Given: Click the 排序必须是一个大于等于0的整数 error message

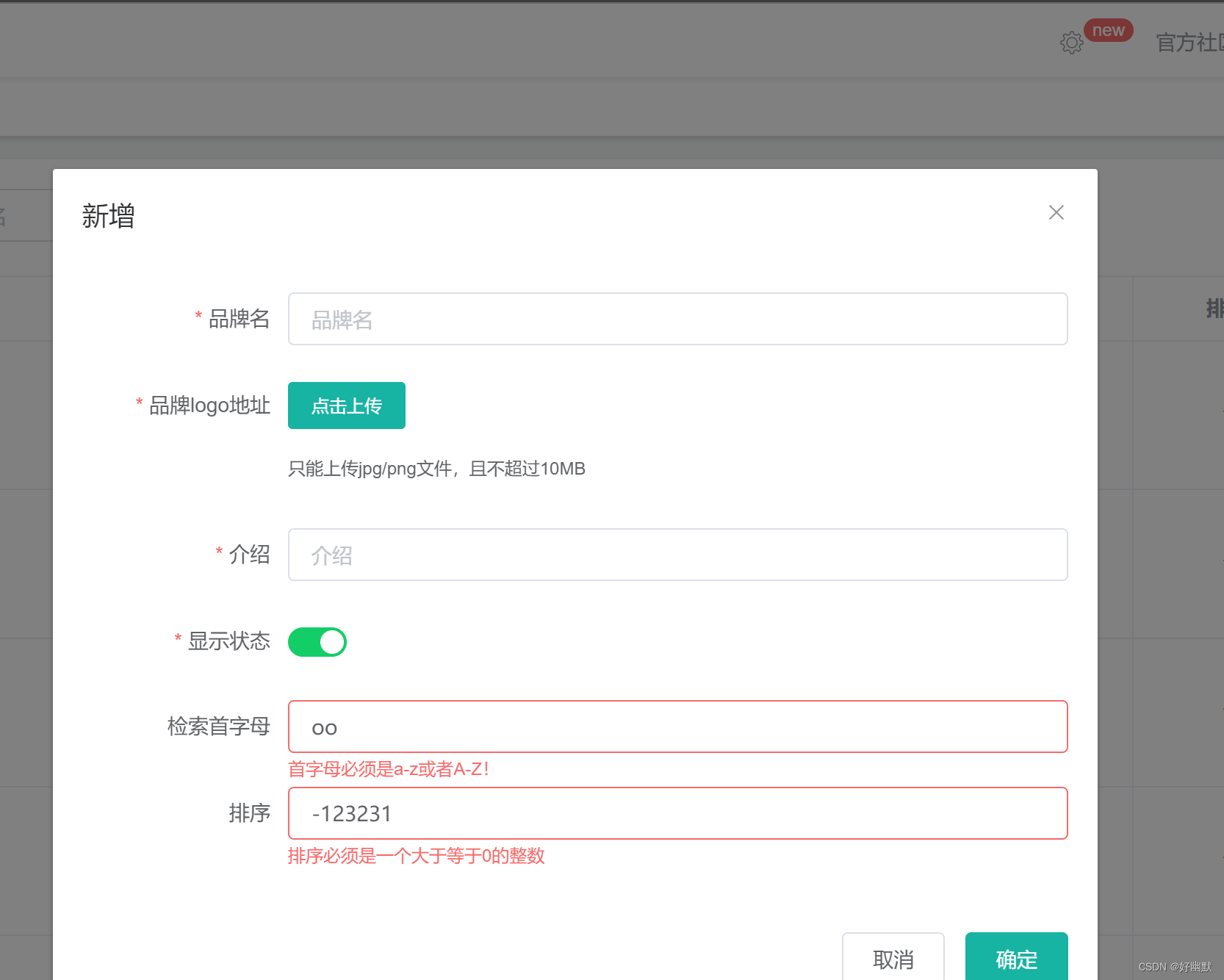Looking at the screenshot, I should [417, 856].
